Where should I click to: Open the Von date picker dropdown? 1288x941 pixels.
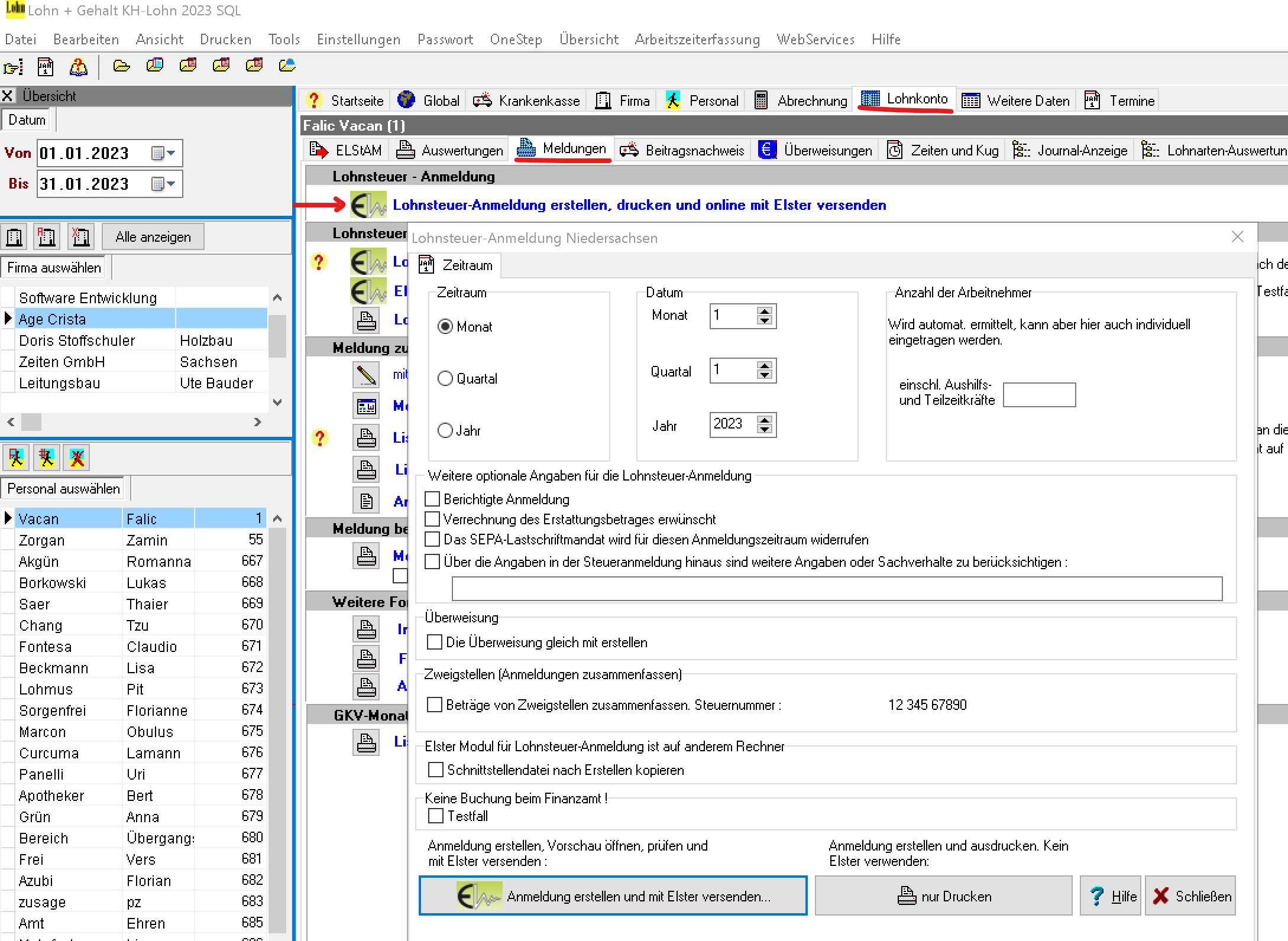[171, 153]
